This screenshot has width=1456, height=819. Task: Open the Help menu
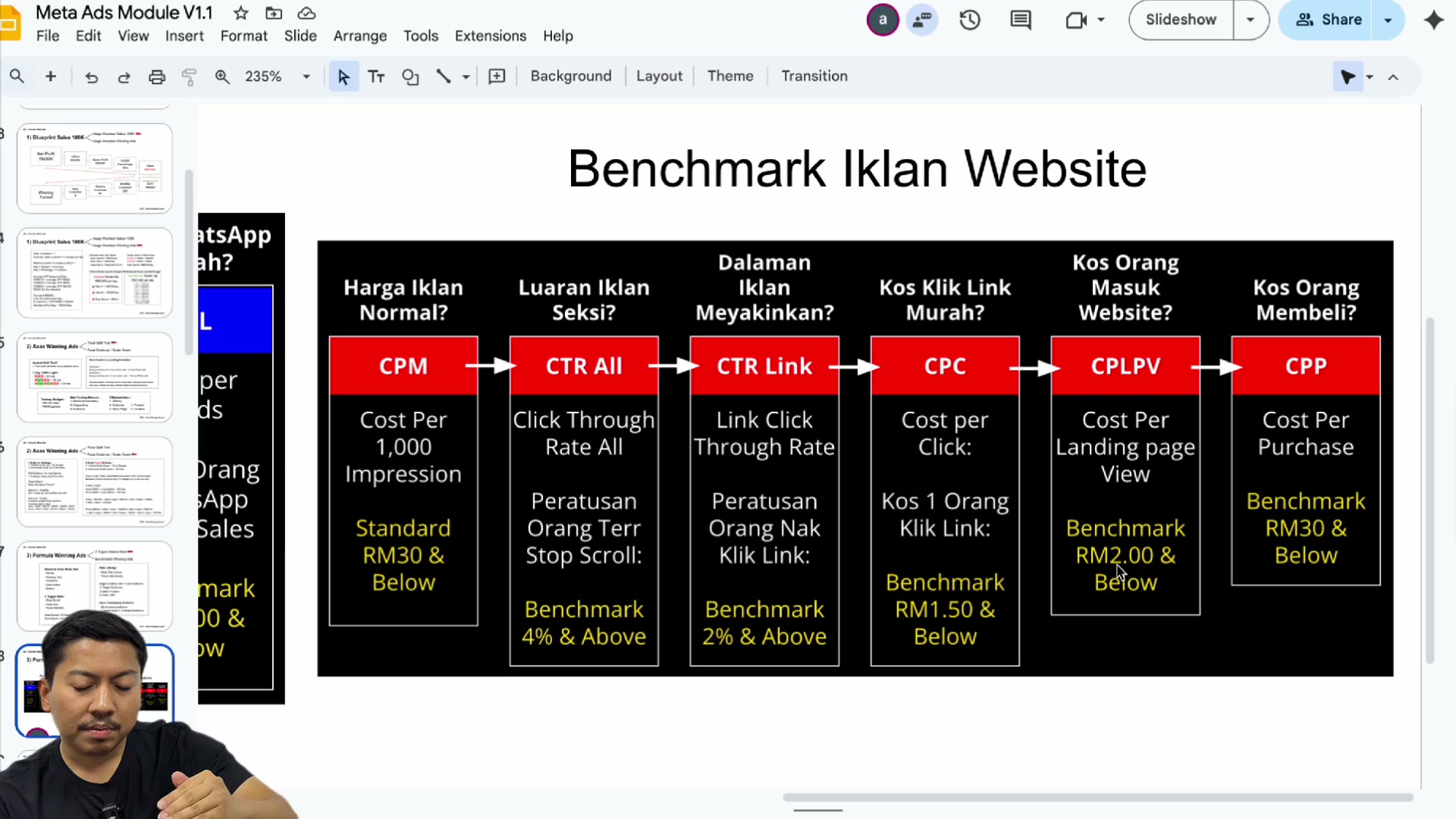tap(558, 36)
